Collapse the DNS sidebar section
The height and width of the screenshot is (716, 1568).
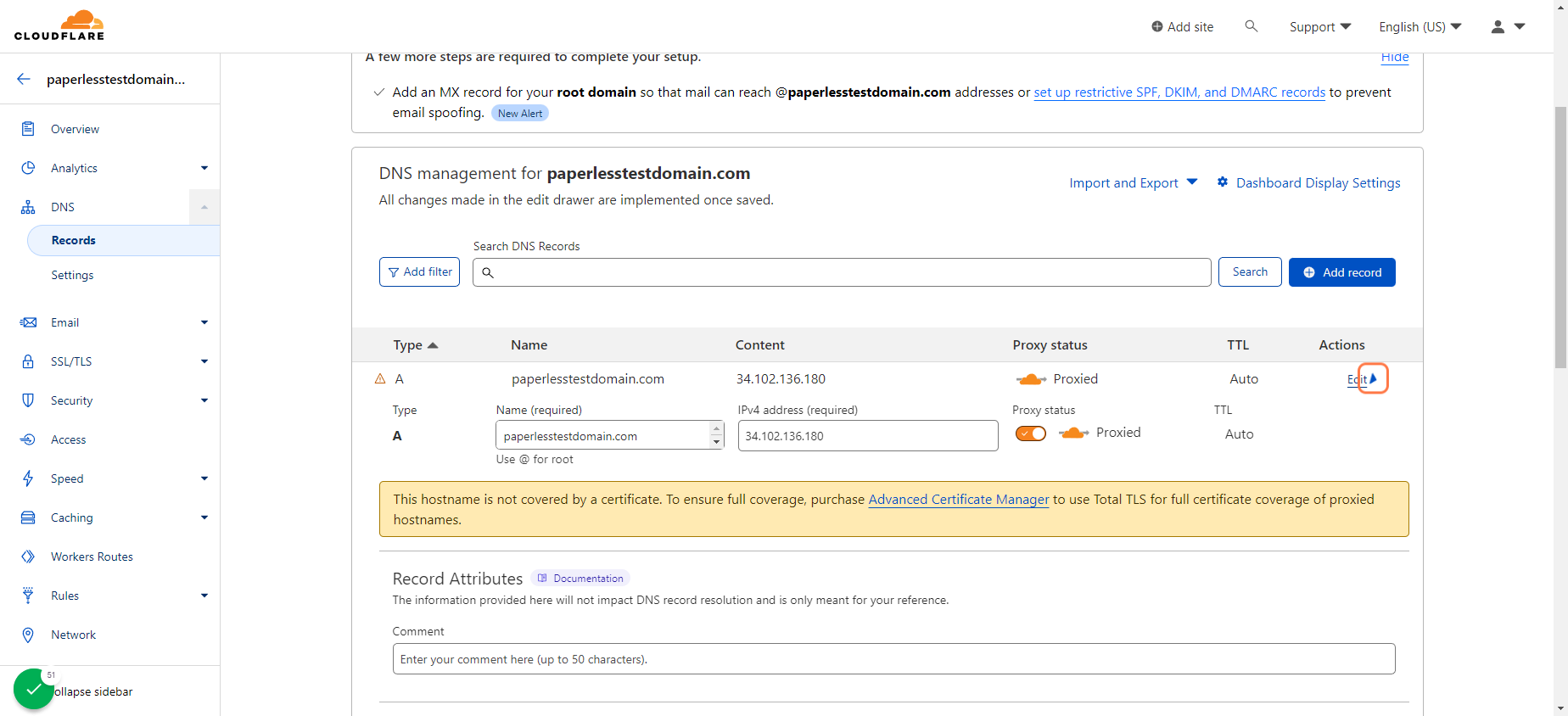pos(204,207)
